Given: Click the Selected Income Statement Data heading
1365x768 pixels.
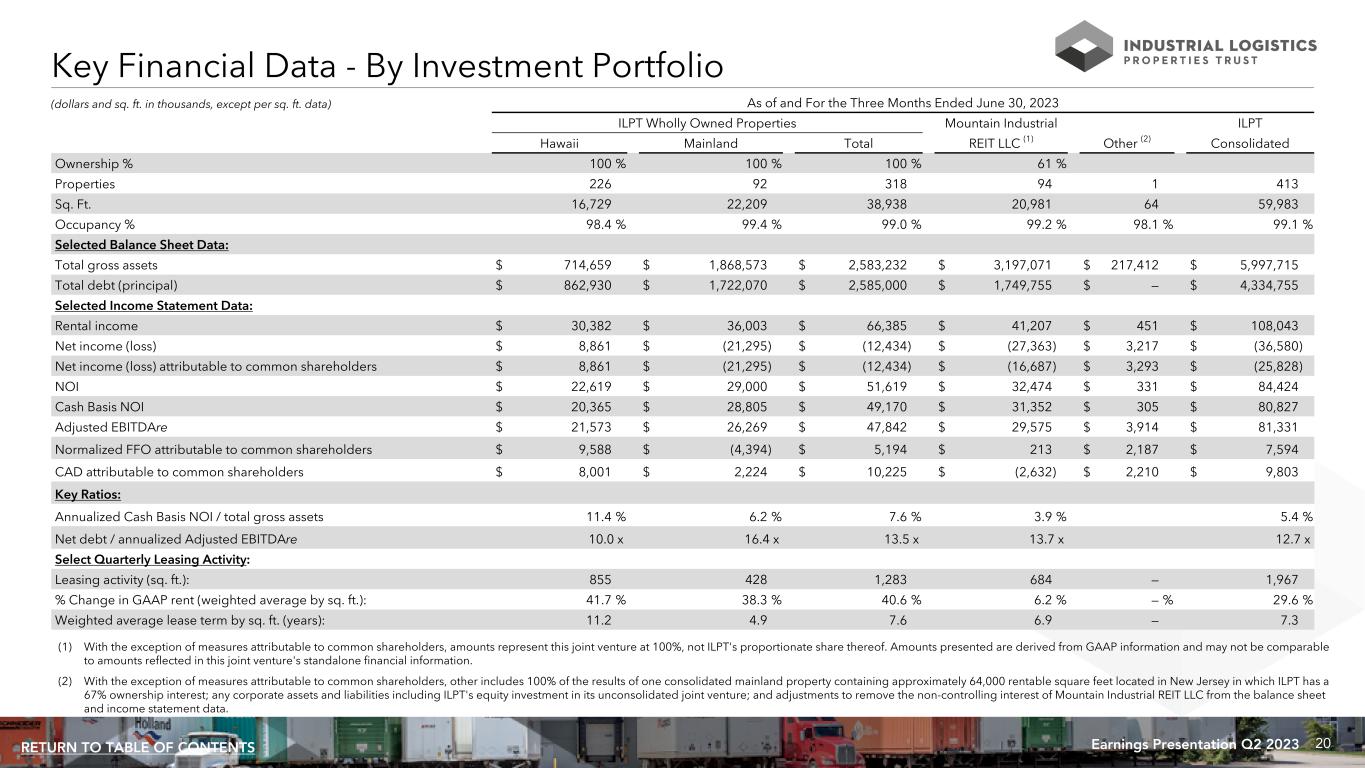Looking at the screenshot, I should [x=153, y=305].
